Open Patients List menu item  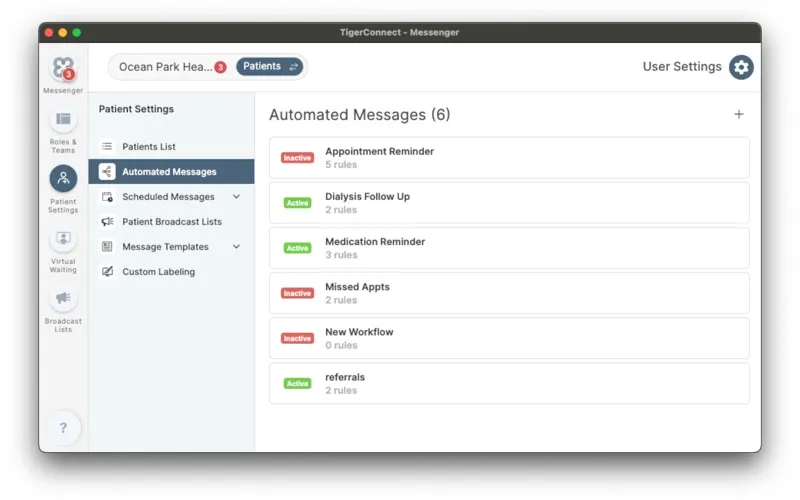tap(171, 146)
